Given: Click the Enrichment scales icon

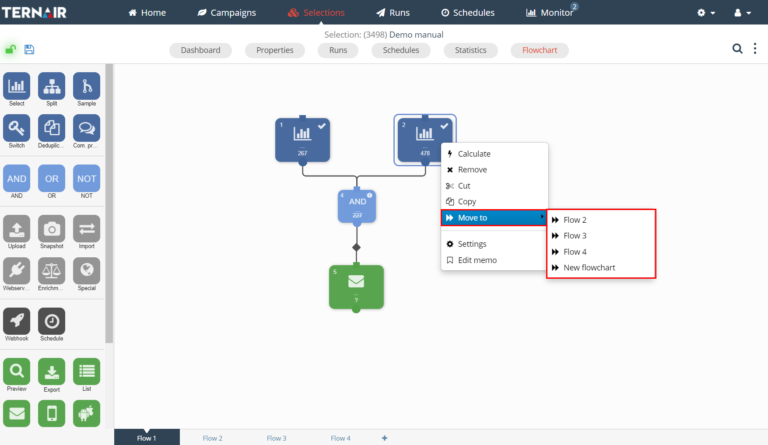Looking at the screenshot, I should (51, 271).
